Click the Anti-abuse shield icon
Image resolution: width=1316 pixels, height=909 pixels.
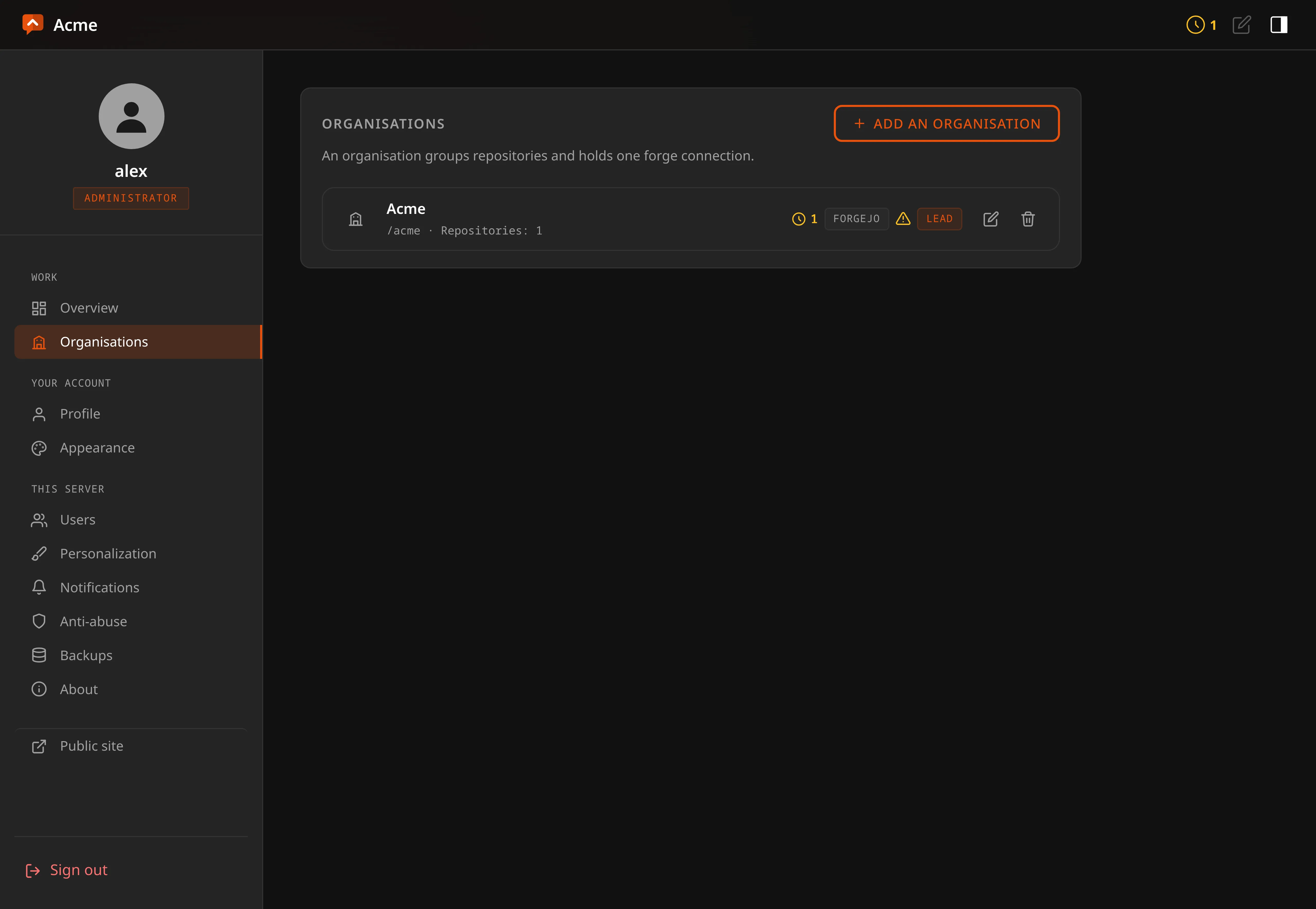[x=39, y=621]
